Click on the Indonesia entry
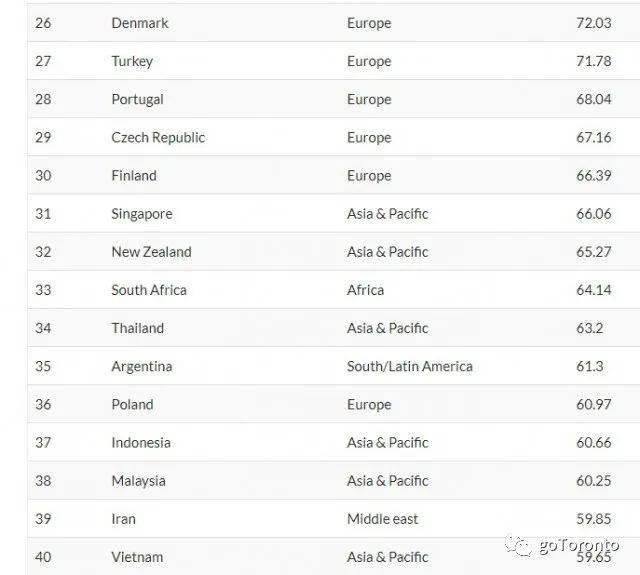 pos(141,442)
